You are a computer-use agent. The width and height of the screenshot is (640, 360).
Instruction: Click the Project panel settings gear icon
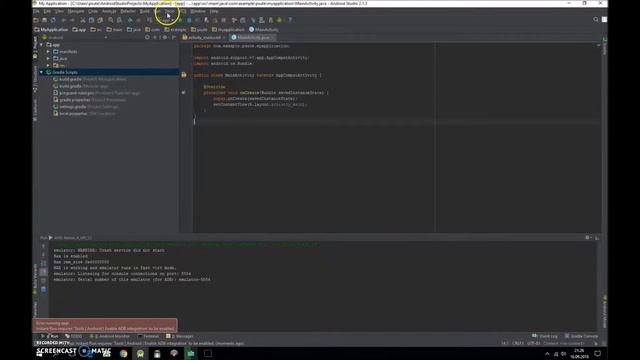[165, 37]
